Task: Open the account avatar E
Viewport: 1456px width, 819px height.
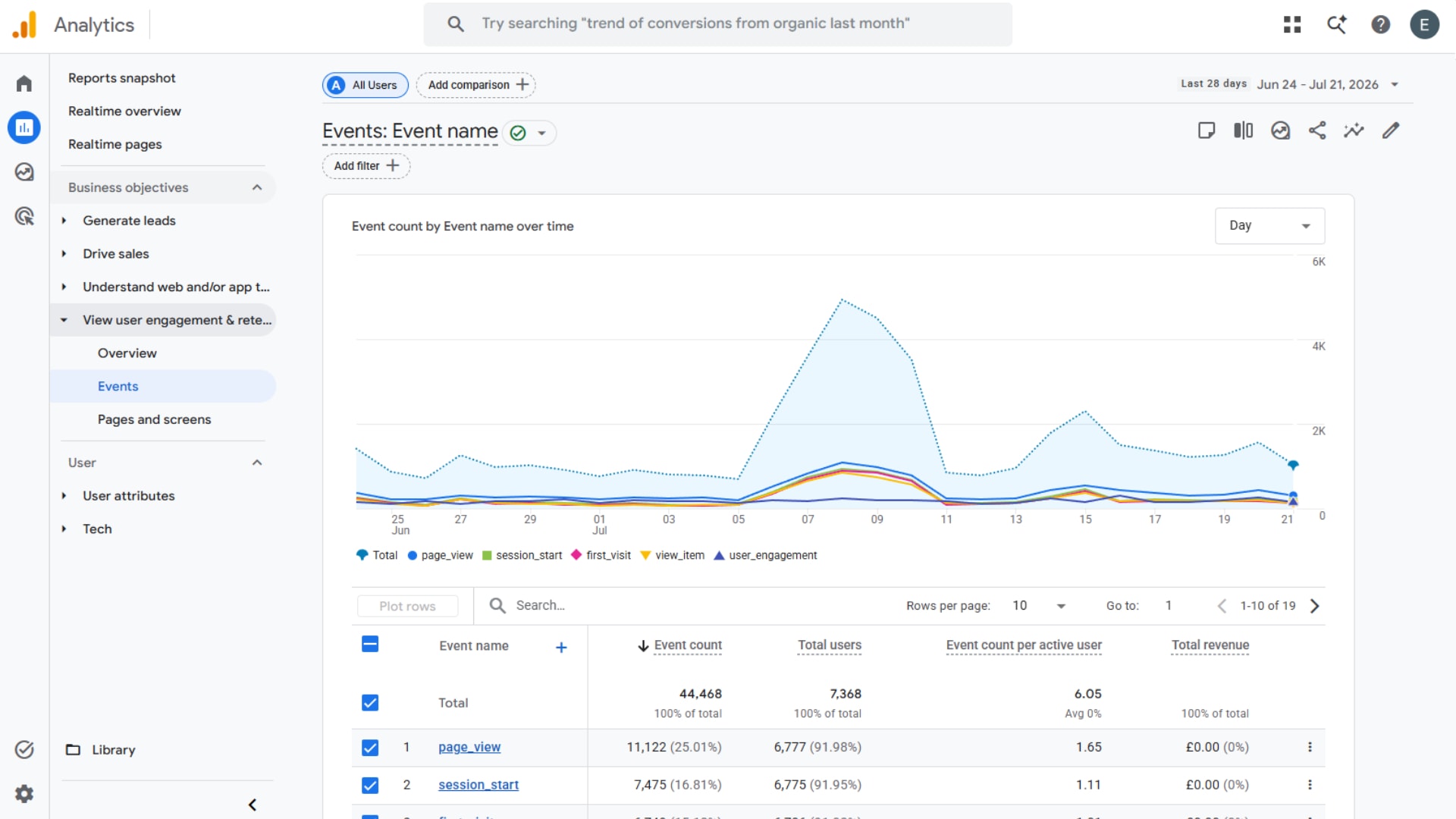Action: pyautogui.click(x=1424, y=24)
